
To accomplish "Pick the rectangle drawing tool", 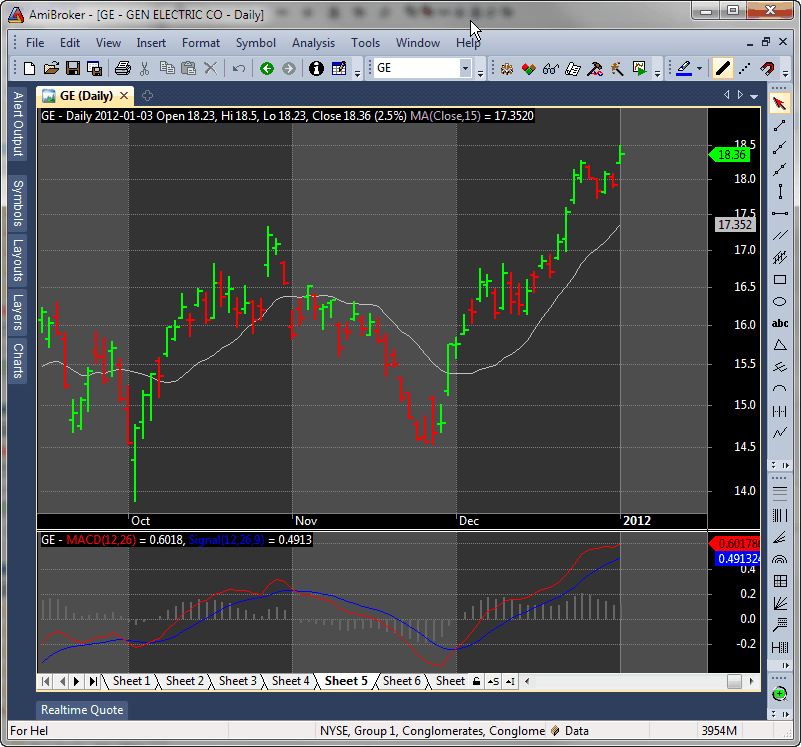I will (780, 279).
